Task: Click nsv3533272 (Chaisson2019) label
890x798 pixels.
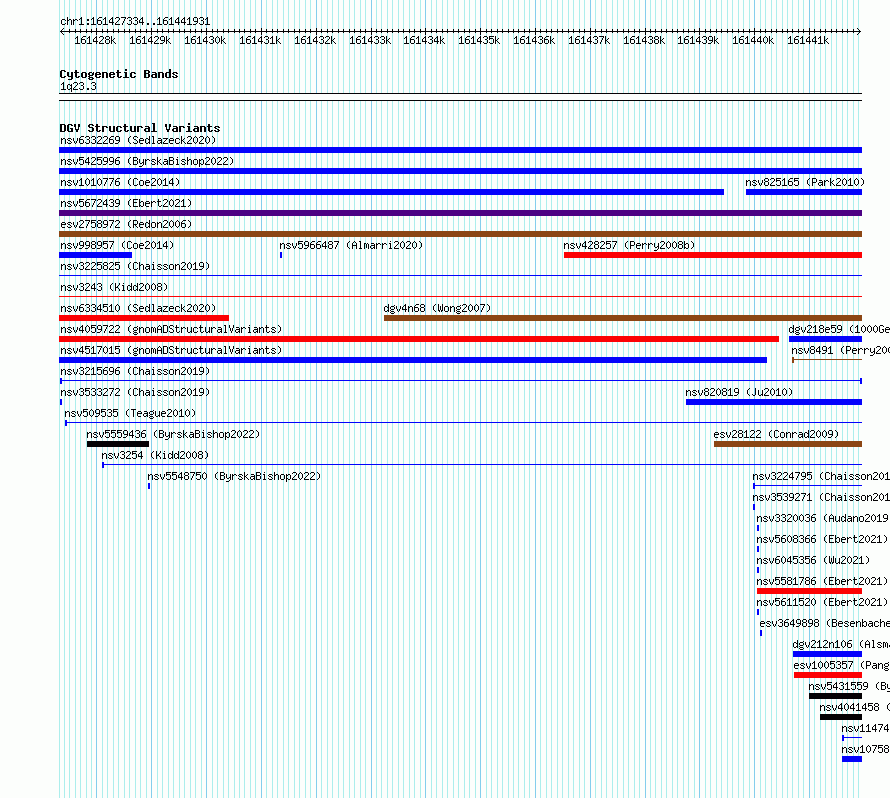Action: coord(135,392)
